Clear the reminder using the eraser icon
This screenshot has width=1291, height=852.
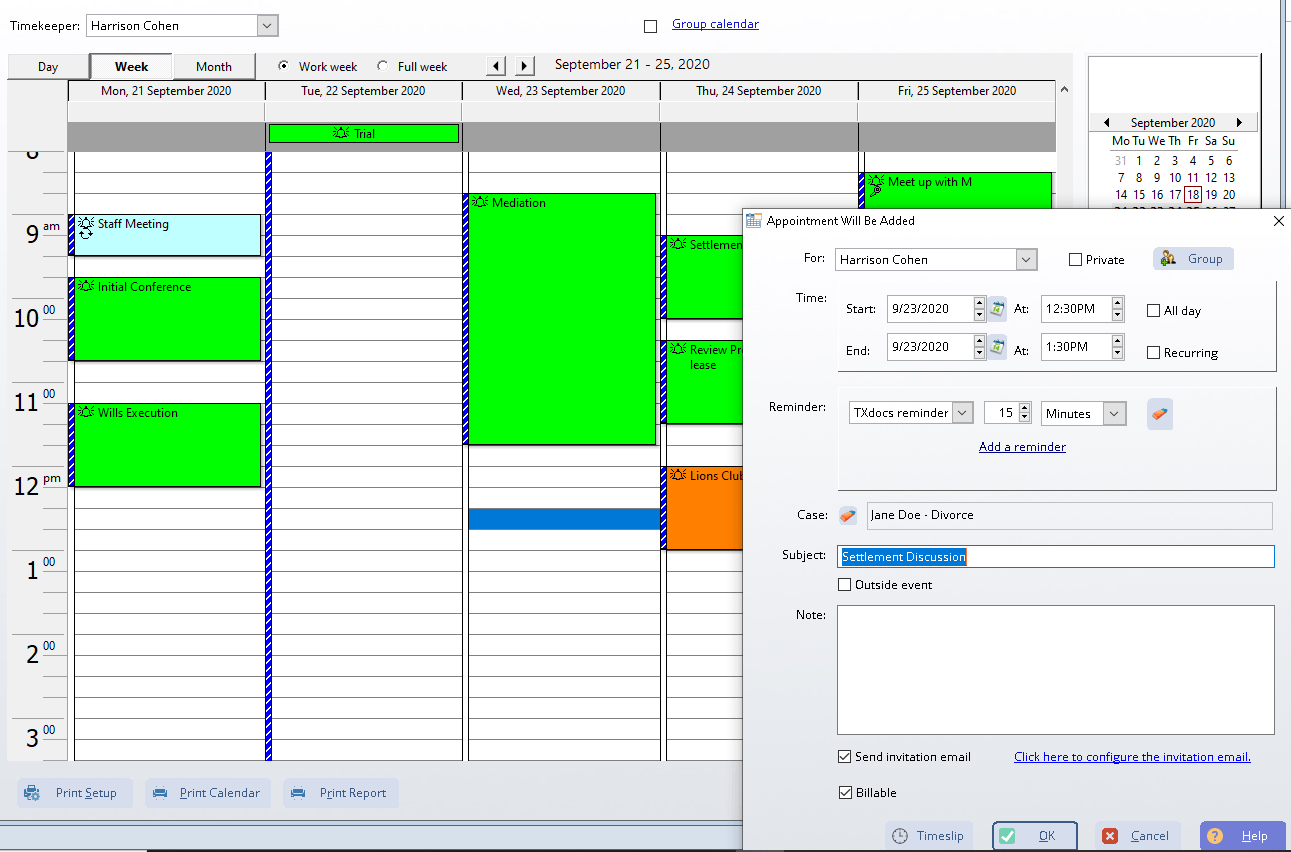click(1159, 412)
